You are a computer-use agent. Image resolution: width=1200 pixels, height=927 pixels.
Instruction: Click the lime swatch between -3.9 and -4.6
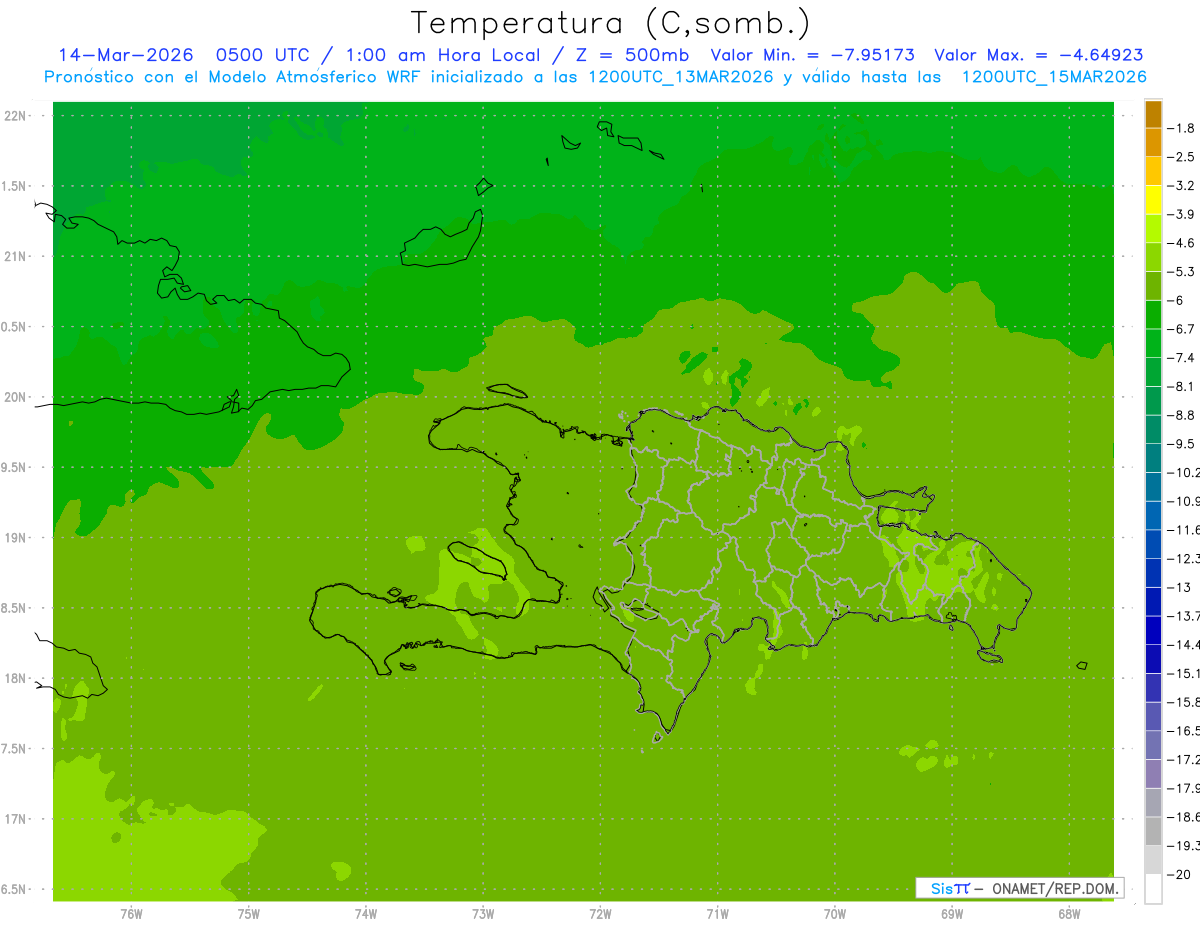point(1153,229)
